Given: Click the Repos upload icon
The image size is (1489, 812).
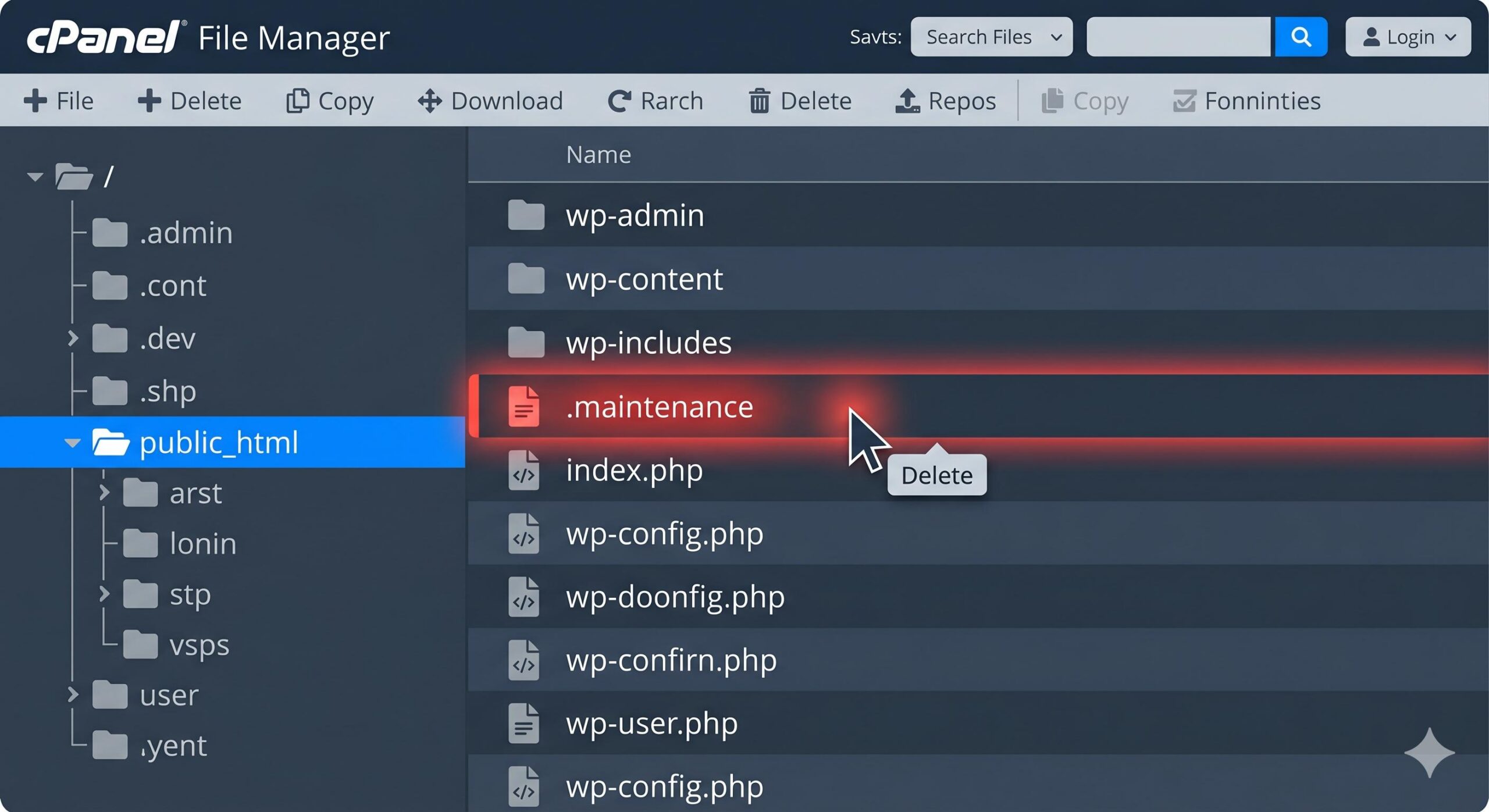Looking at the screenshot, I should click(x=907, y=100).
